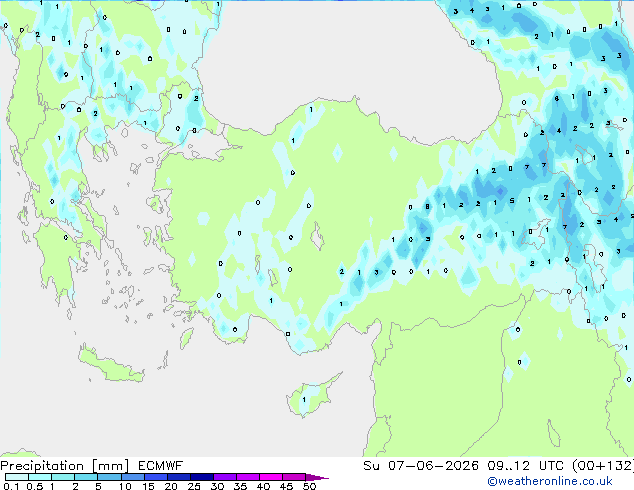Click the 'Precipitation [mm]' title text
Image resolution: width=634 pixels, height=490 pixels.
point(65,466)
